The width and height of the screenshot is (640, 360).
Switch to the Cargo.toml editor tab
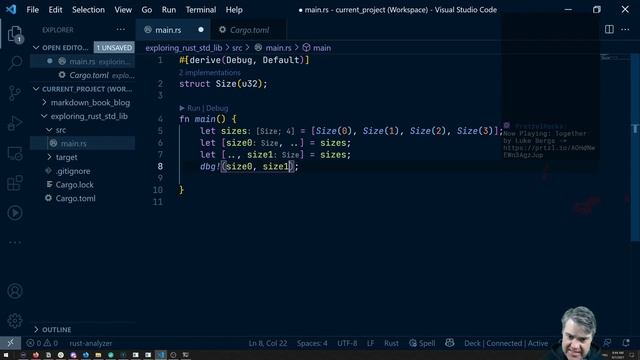[x=249, y=30]
